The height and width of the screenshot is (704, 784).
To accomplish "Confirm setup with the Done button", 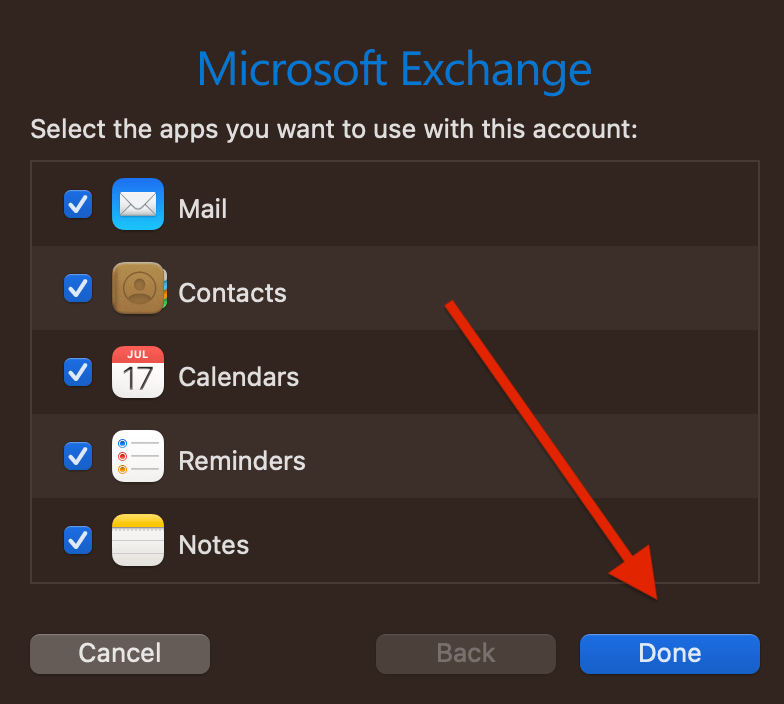I will pos(670,654).
